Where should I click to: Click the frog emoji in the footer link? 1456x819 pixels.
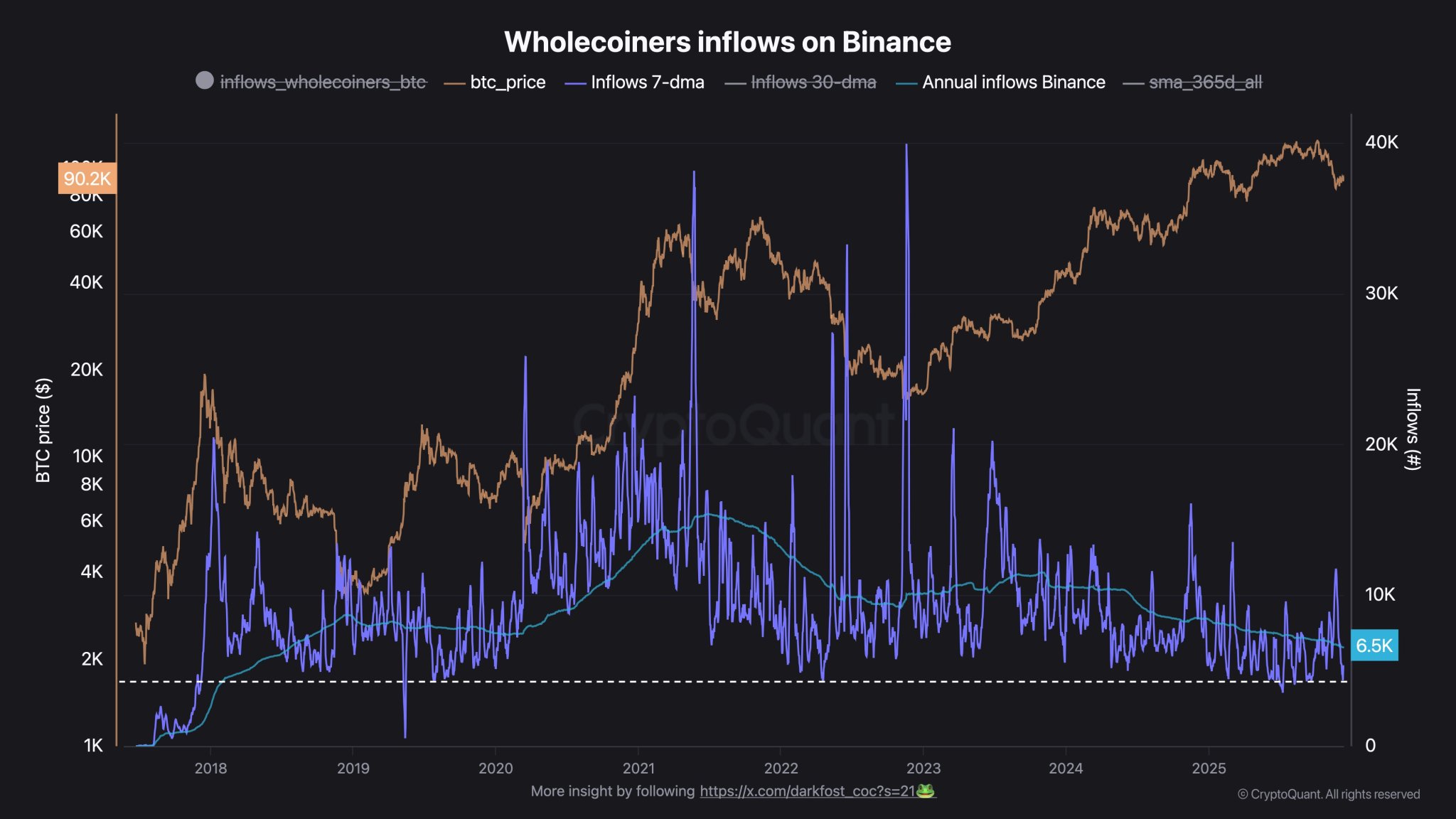(926, 791)
